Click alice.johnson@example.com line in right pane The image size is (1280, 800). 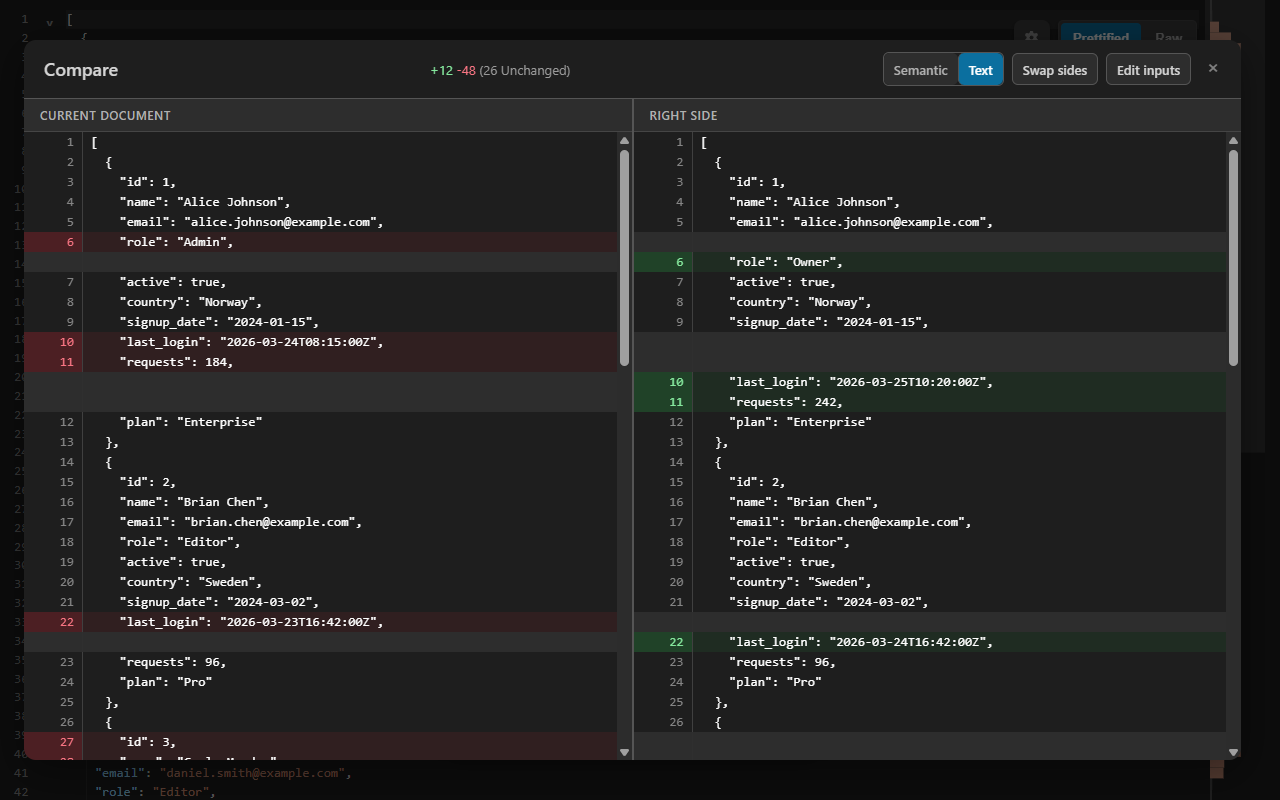tap(861, 222)
